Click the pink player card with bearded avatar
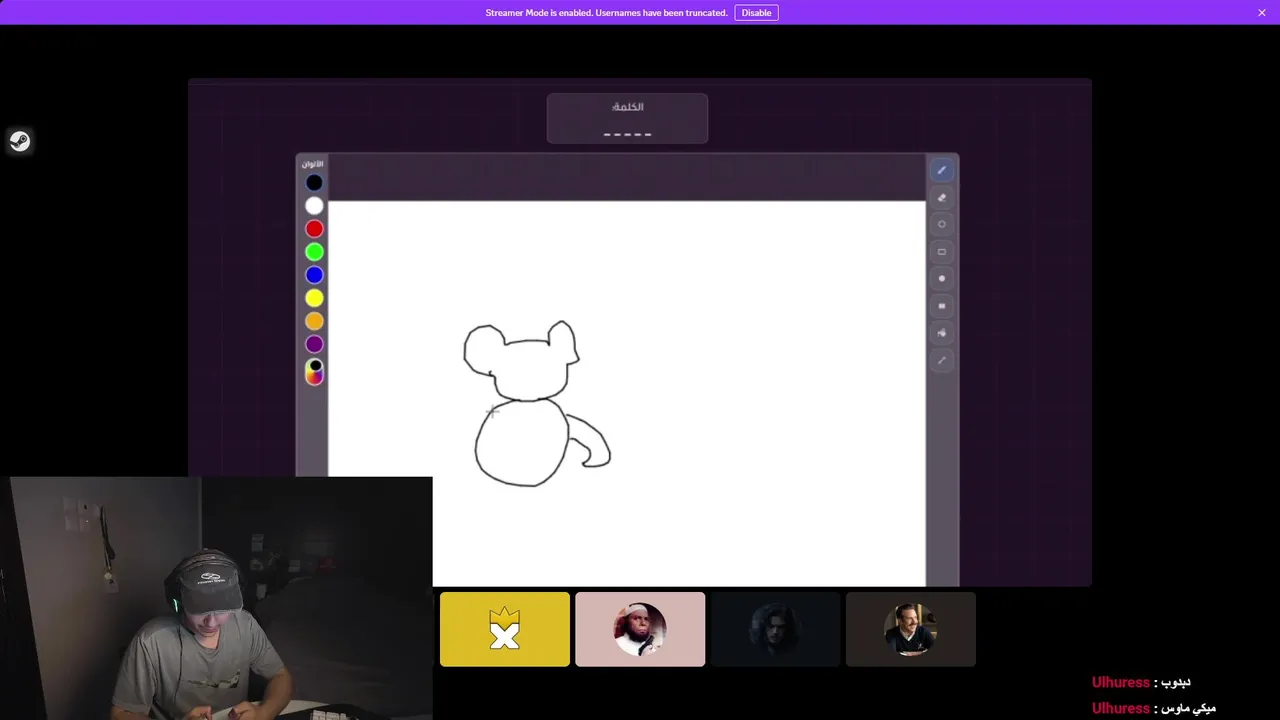This screenshot has height=720, width=1280. pyautogui.click(x=640, y=629)
